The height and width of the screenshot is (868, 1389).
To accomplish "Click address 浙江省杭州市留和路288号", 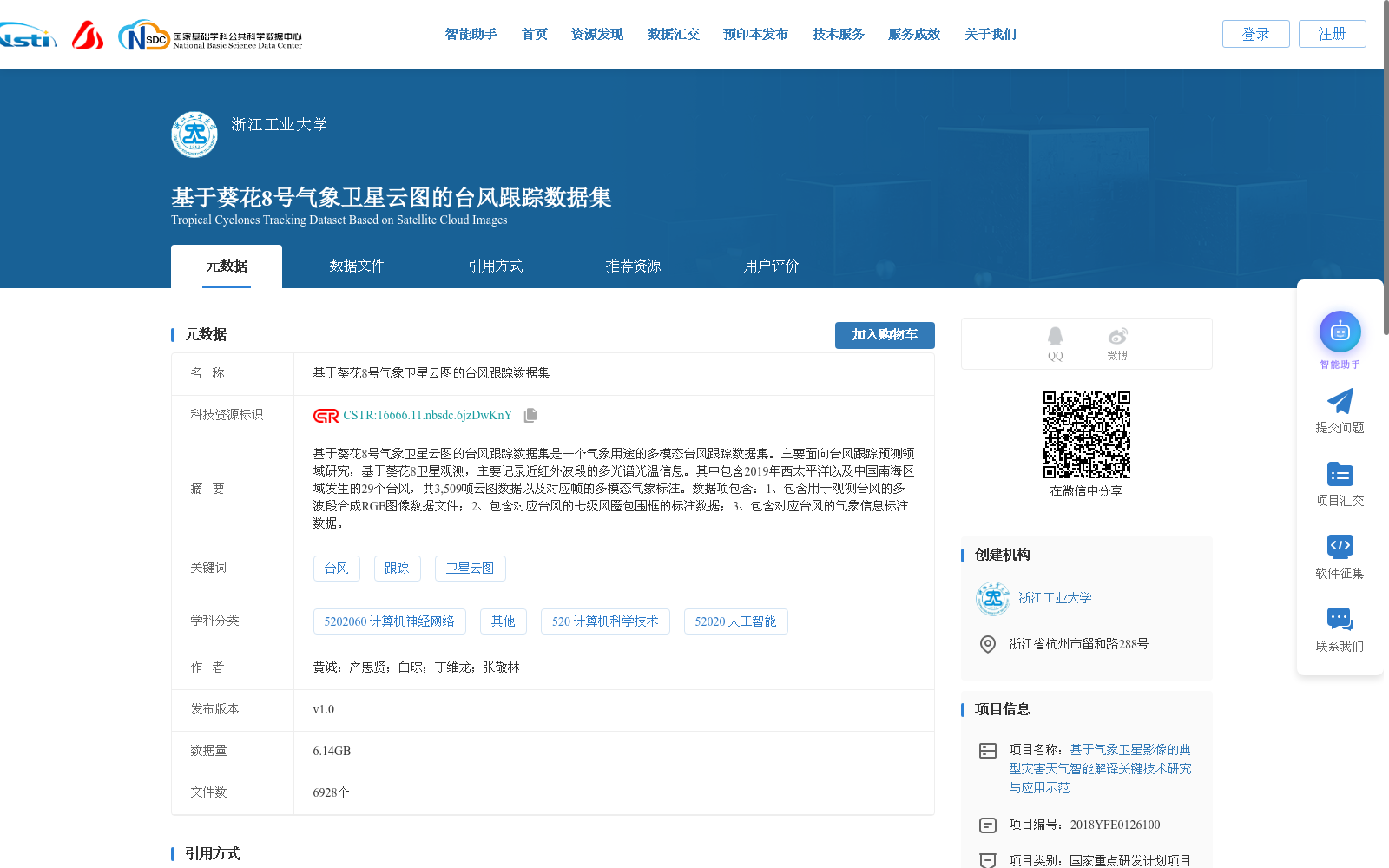I will [1078, 644].
